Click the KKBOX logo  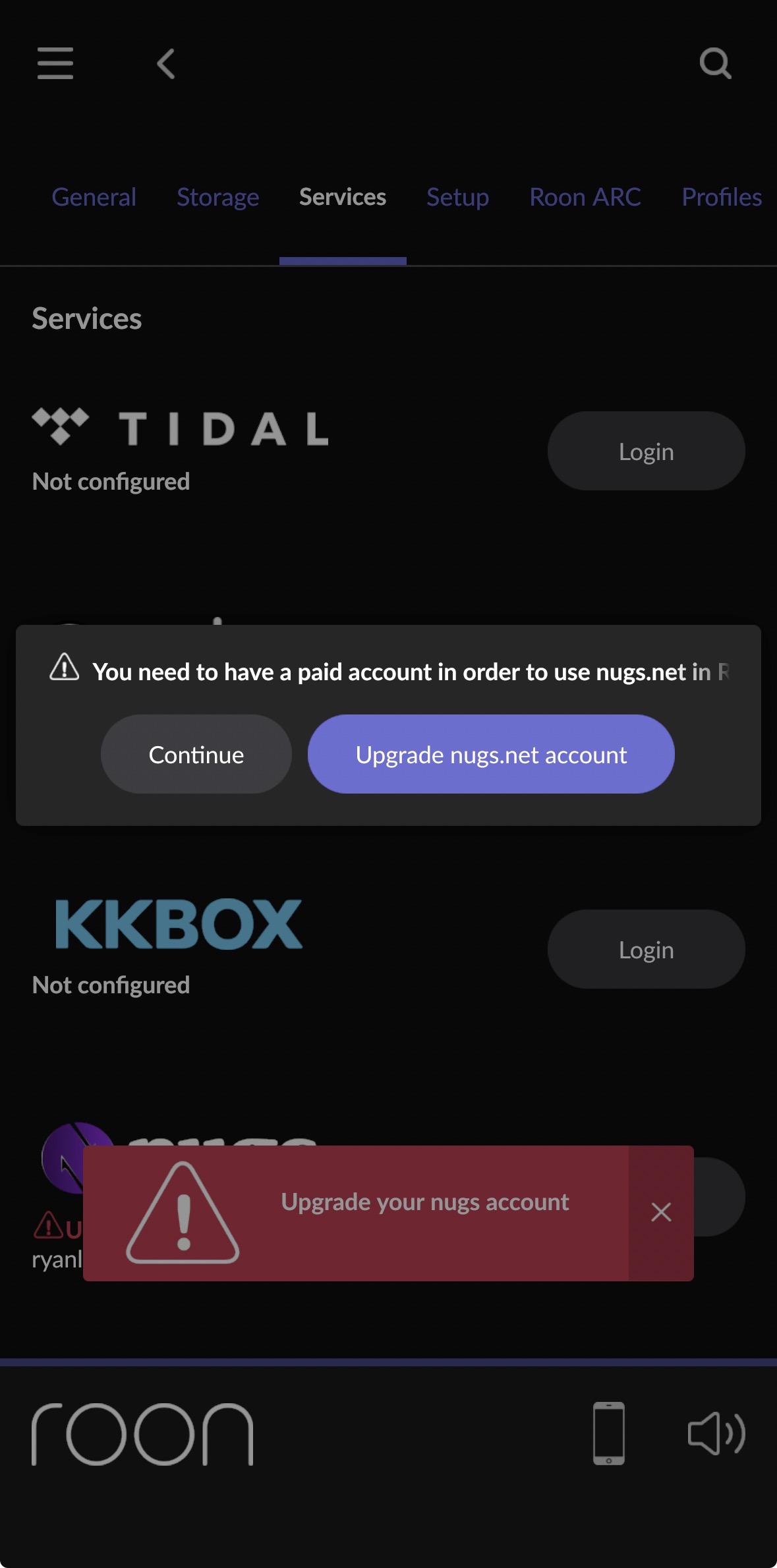point(179,924)
